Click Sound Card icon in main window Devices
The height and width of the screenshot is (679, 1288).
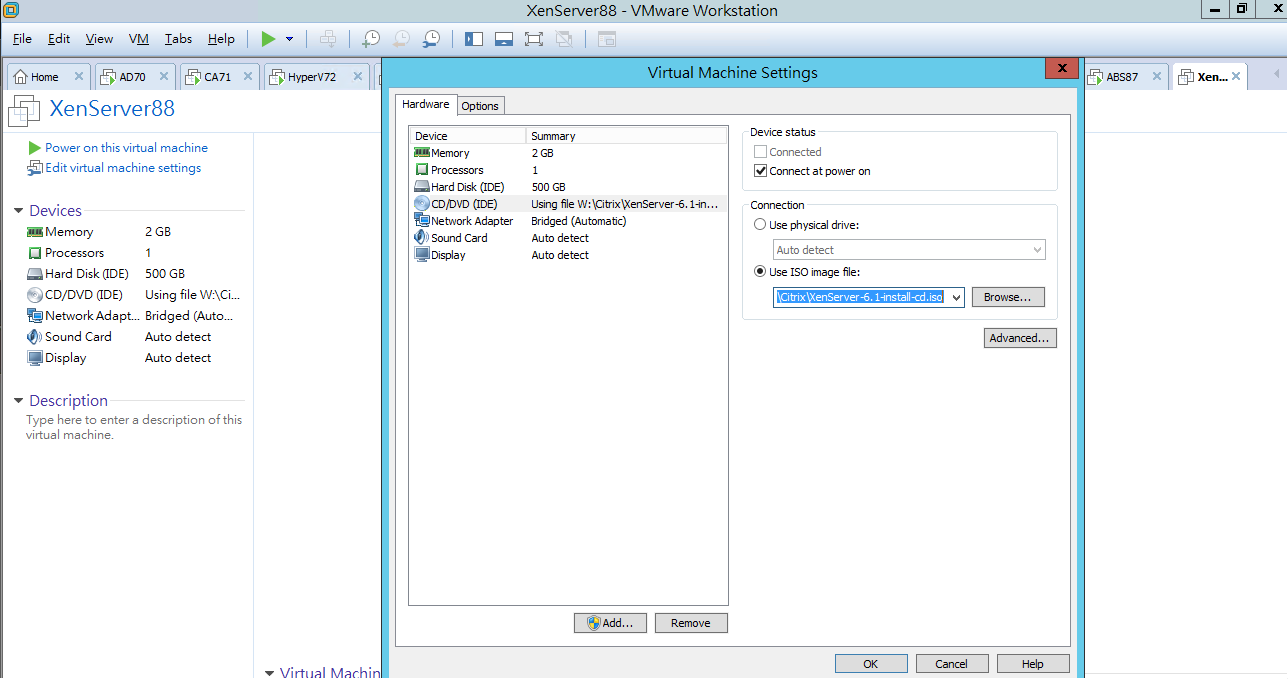pos(35,336)
